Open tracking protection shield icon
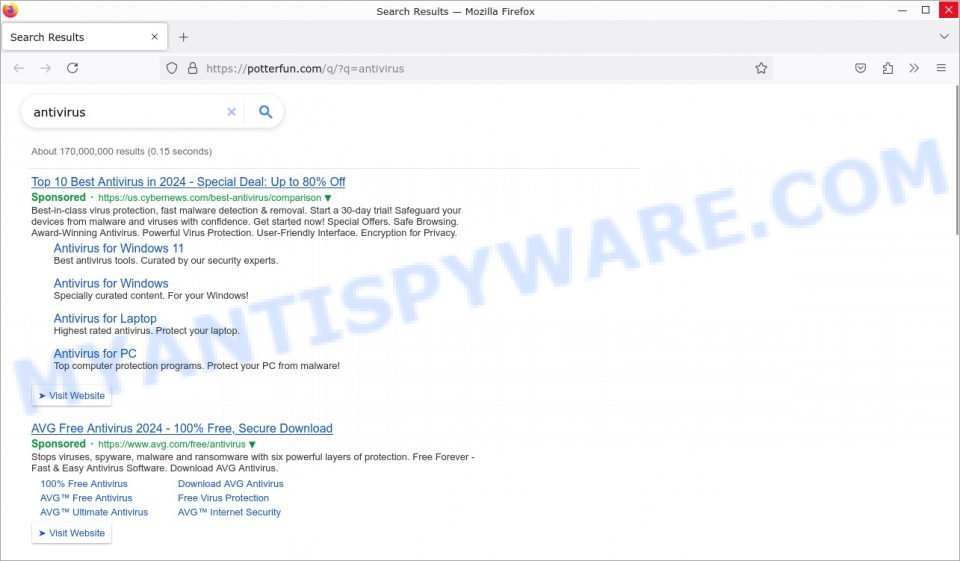Screen dimensions: 960x561 (172, 69)
